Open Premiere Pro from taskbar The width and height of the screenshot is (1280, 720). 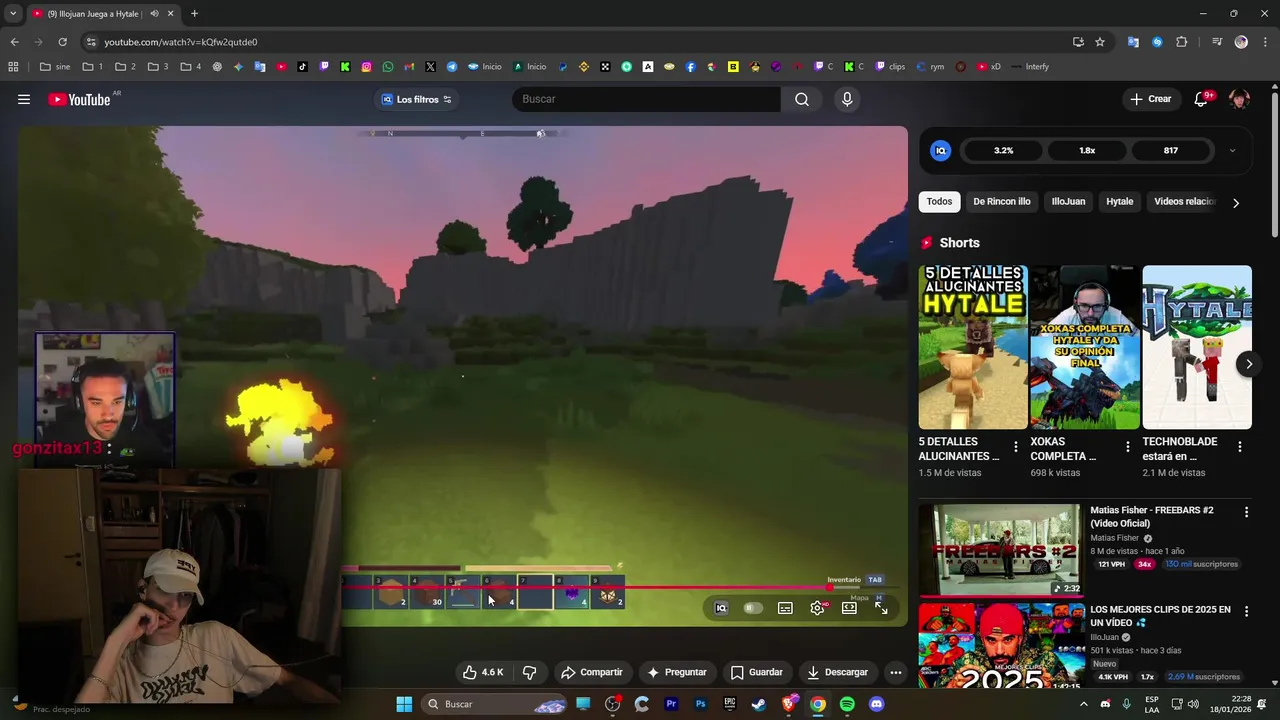[x=671, y=704]
